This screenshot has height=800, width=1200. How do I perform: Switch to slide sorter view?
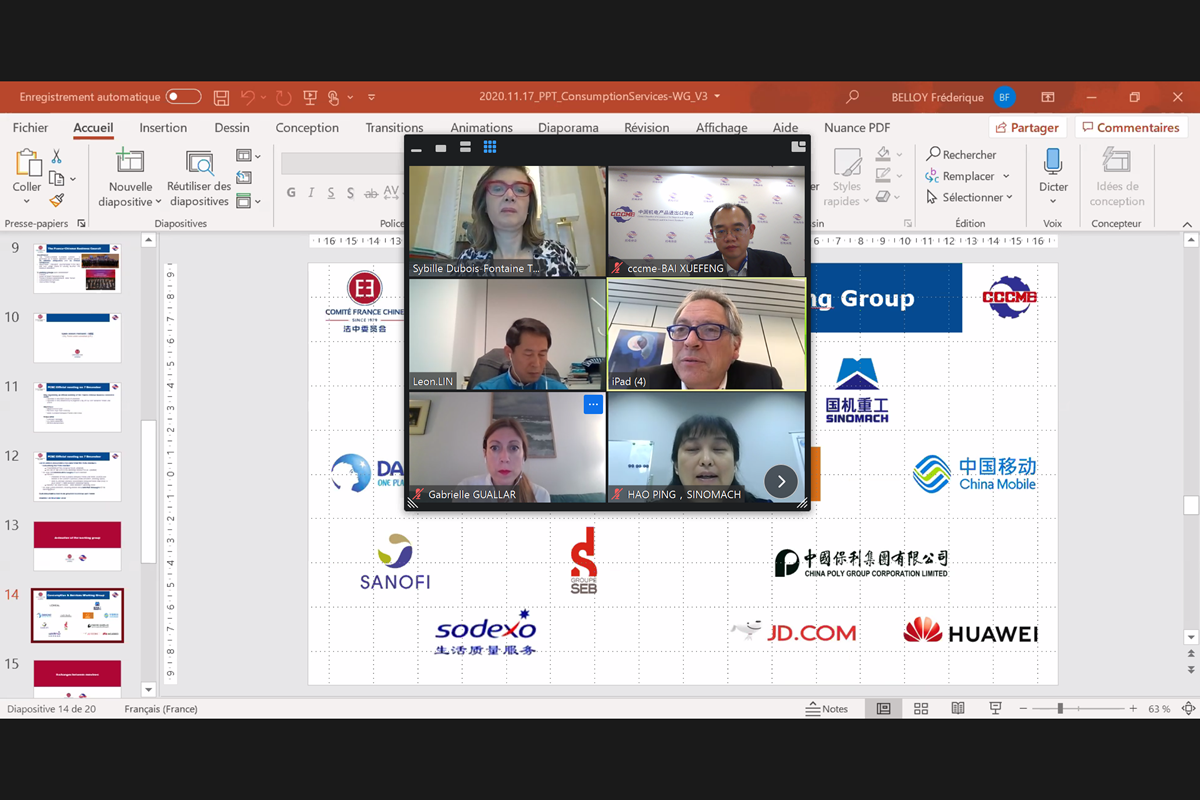921,709
